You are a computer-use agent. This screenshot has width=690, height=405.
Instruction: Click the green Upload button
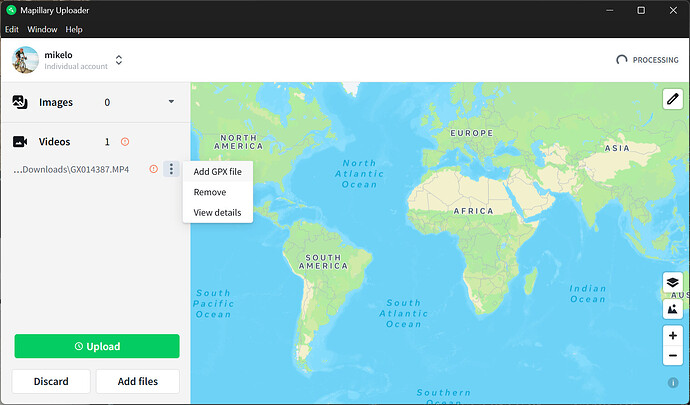point(97,346)
